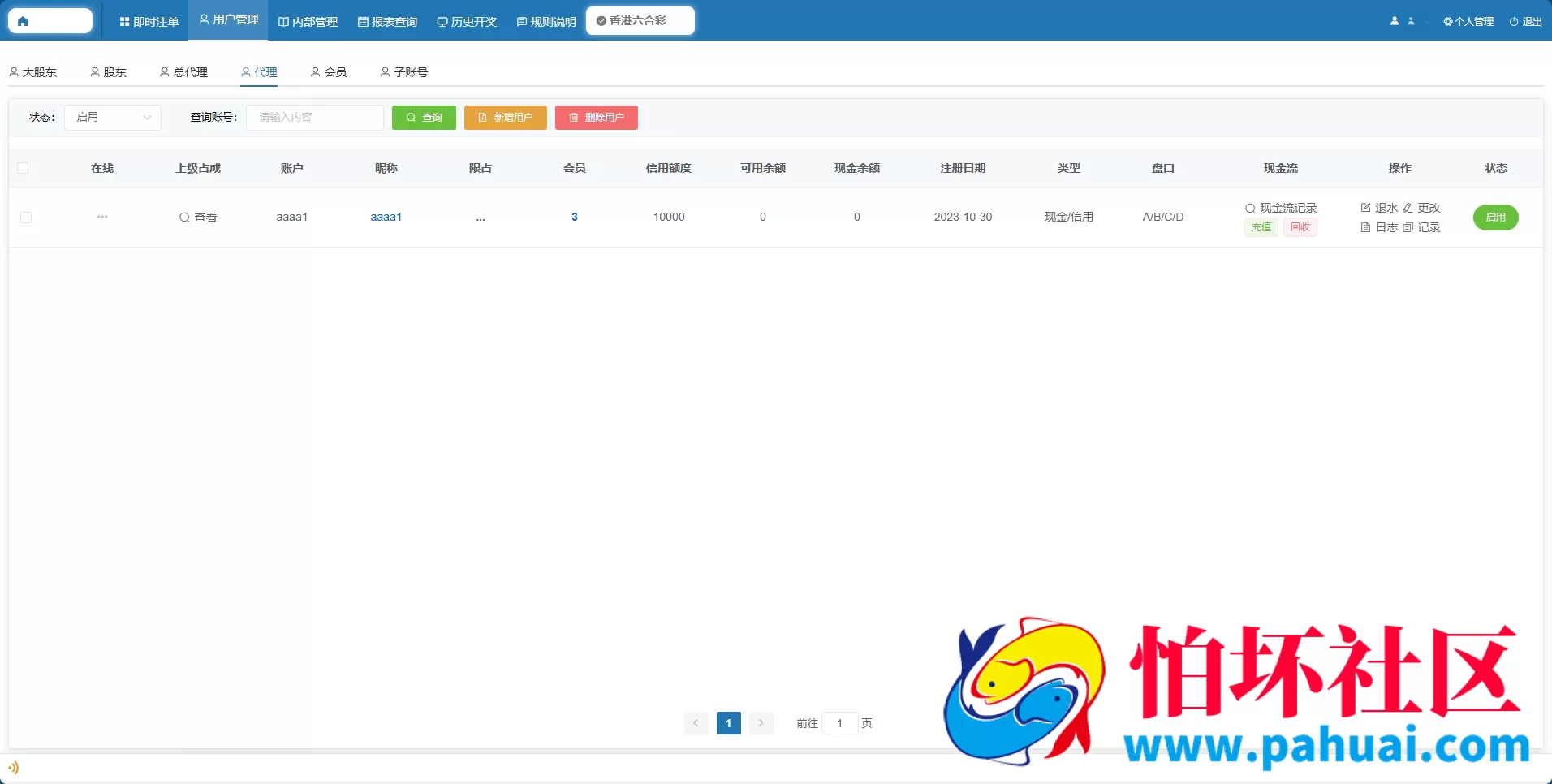Click the pink 回收 tag
This screenshot has width=1552, height=784.
click(1300, 227)
